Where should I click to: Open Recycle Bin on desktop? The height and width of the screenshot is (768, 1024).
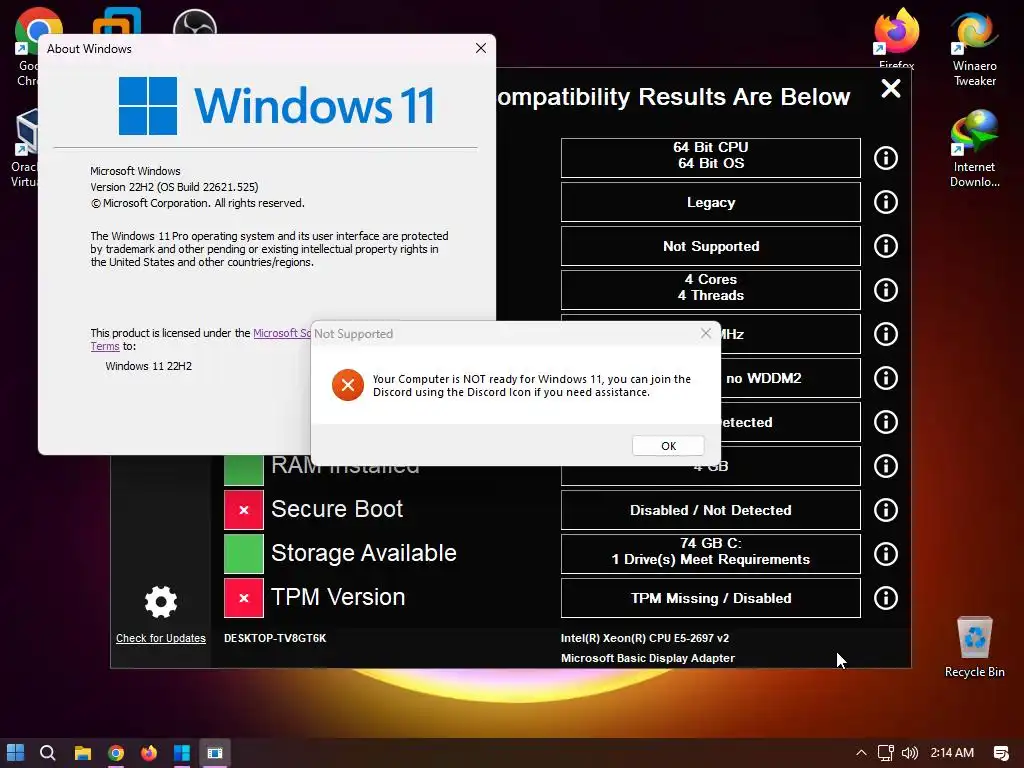pos(974,647)
